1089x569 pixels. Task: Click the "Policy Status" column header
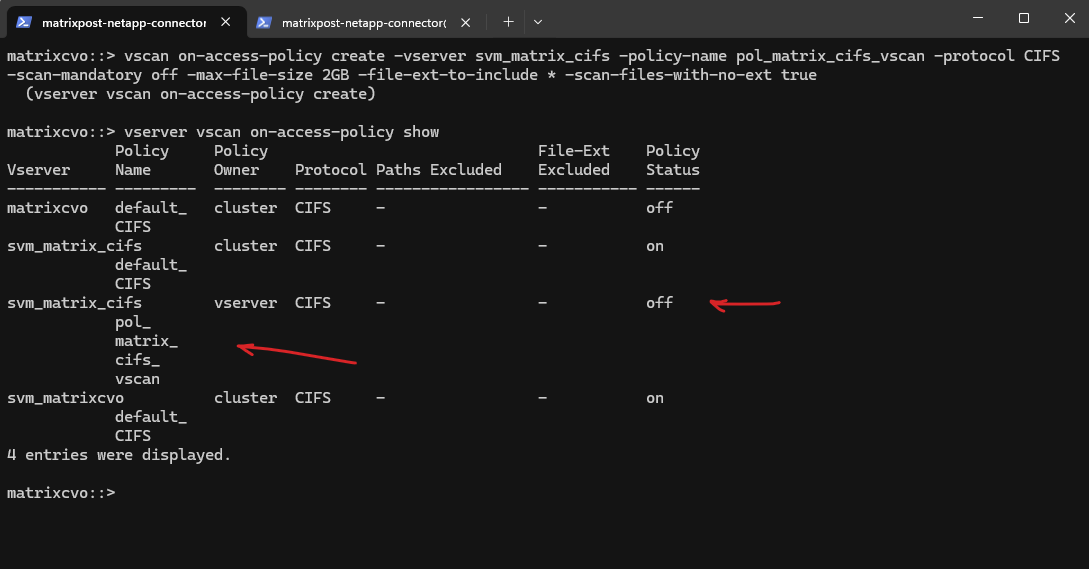tap(673, 160)
